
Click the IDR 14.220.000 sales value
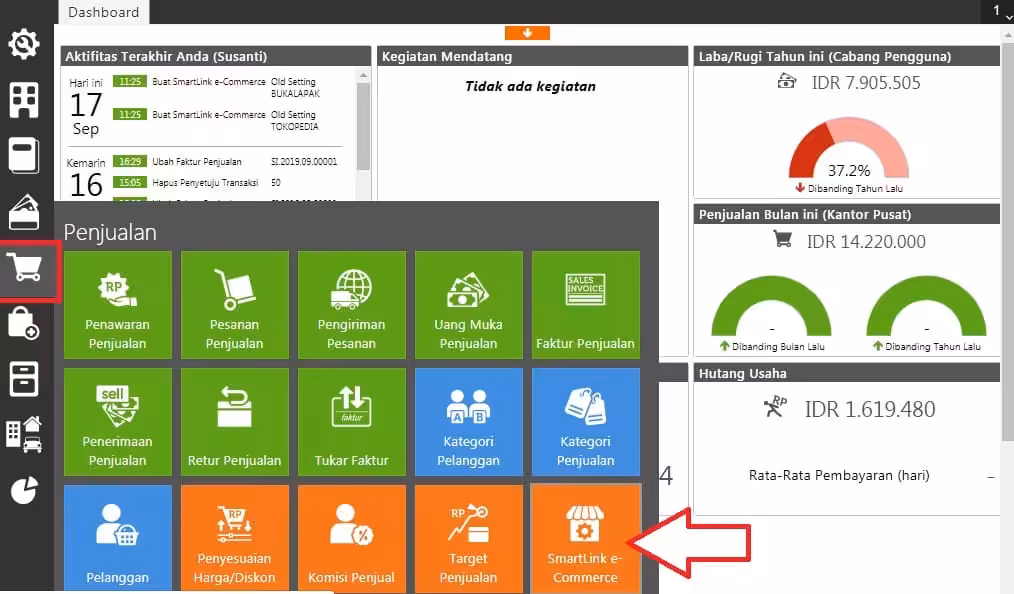pos(866,242)
